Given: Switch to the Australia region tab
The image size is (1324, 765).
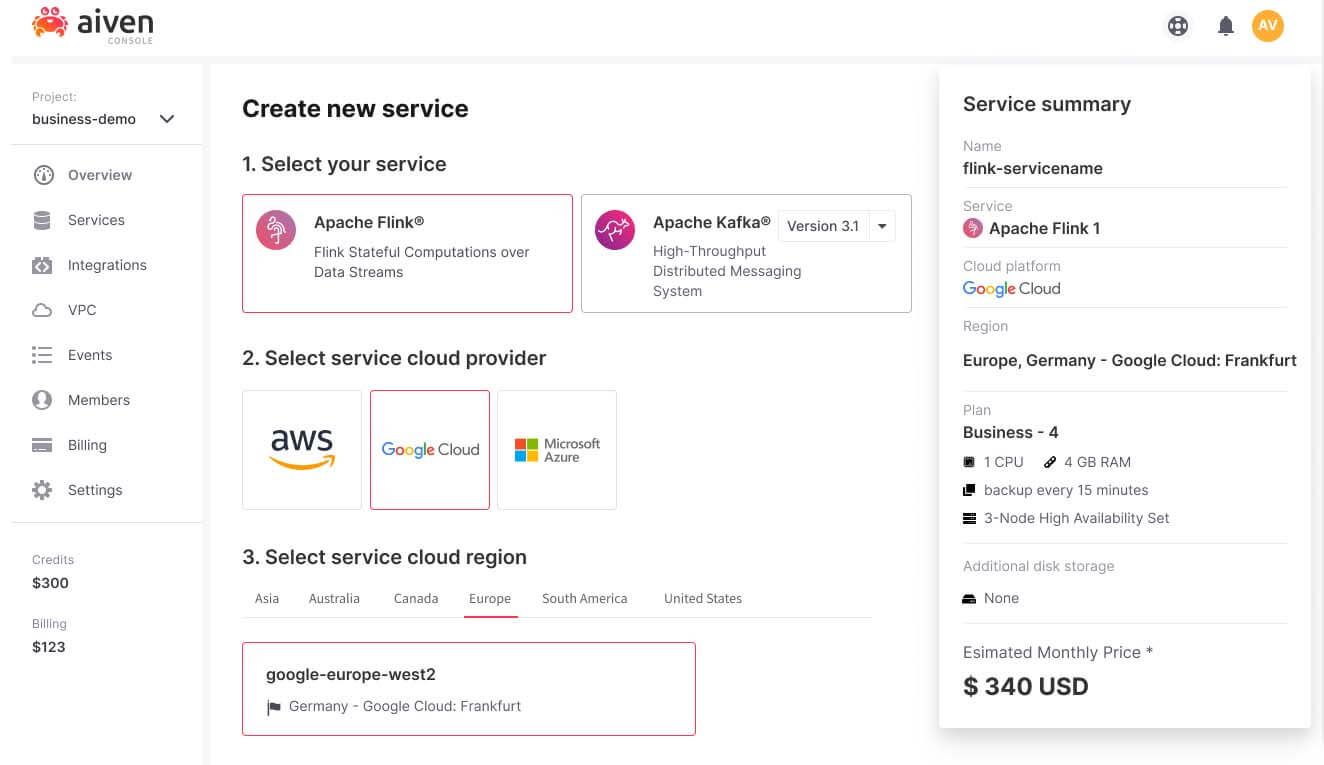Looking at the screenshot, I should point(334,598).
